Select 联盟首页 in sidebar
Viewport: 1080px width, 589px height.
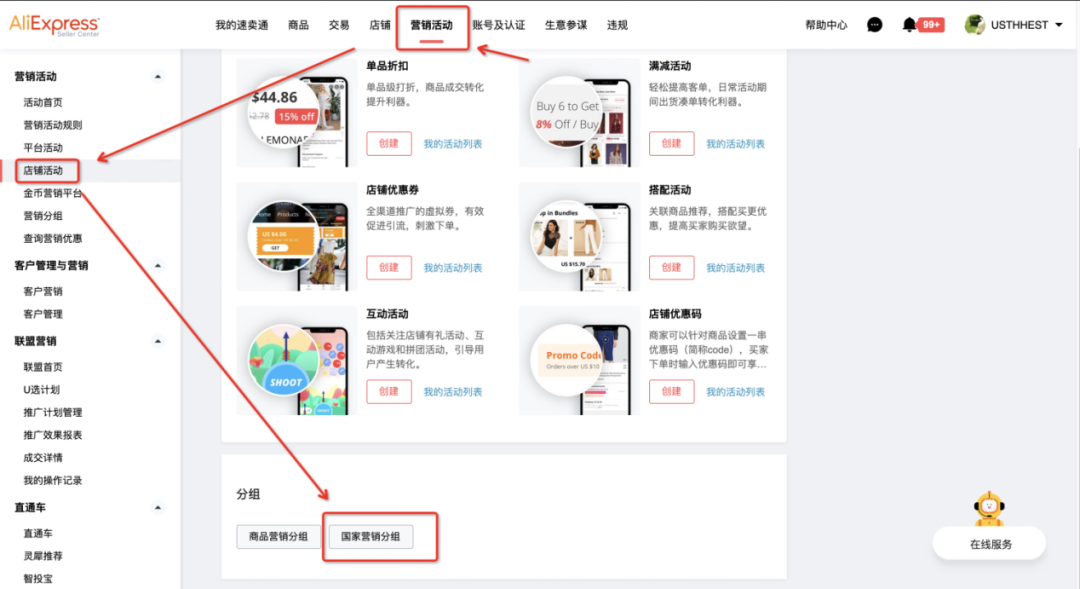[43, 367]
